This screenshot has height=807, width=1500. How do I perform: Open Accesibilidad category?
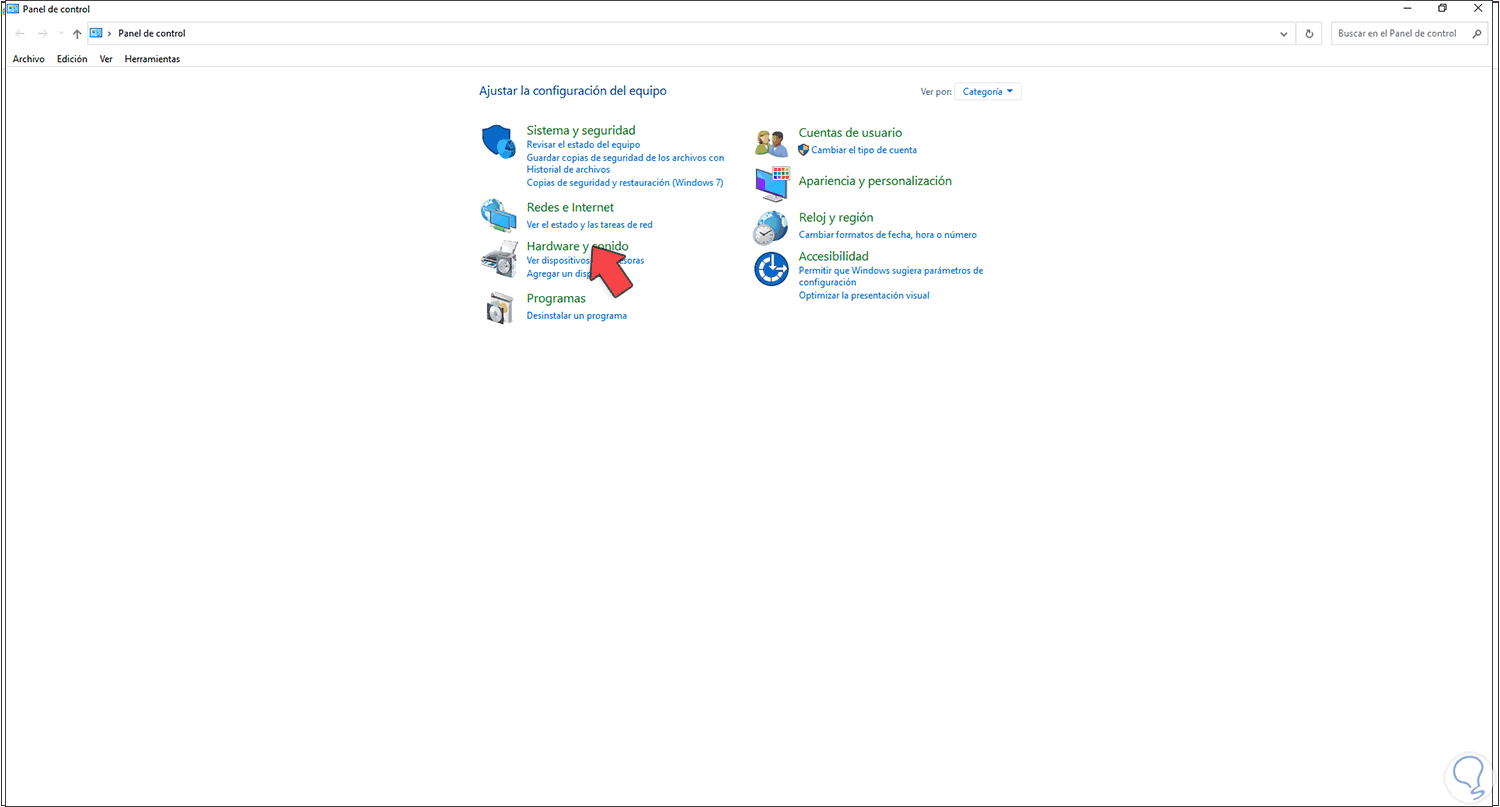(x=833, y=256)
